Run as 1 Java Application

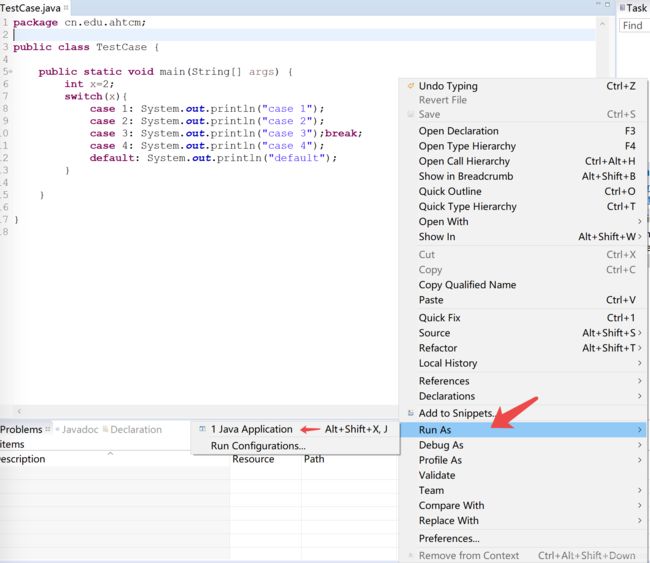[296, 429]
